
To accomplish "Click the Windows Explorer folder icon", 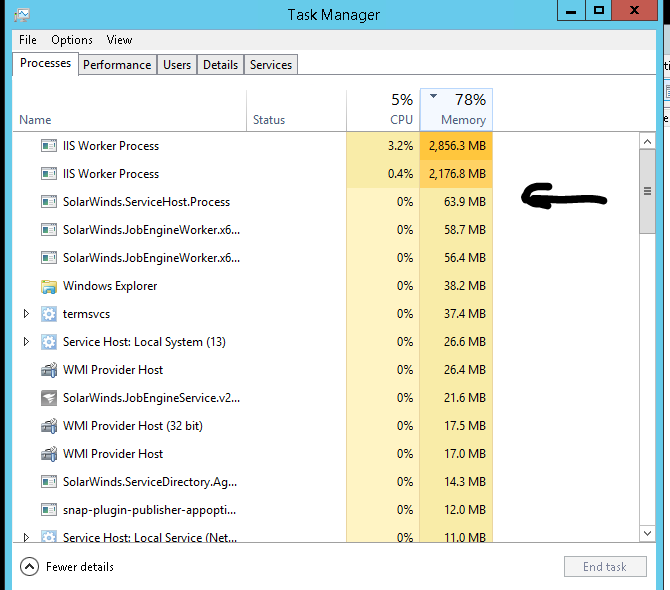I will click(49, 286).
